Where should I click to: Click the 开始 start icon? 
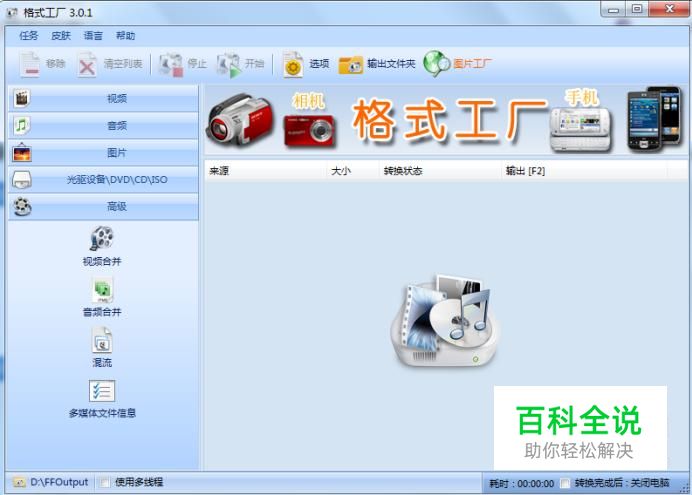229,65
